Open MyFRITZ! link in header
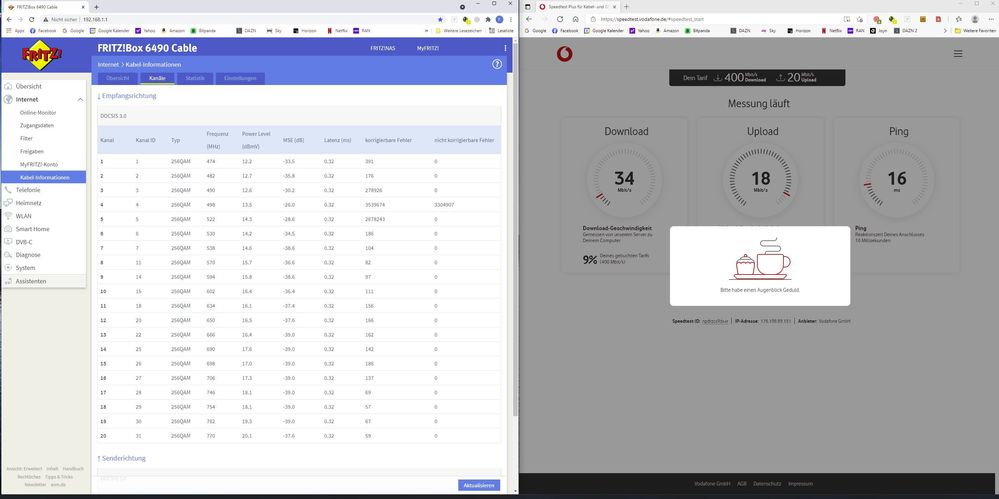 (428, 48)
